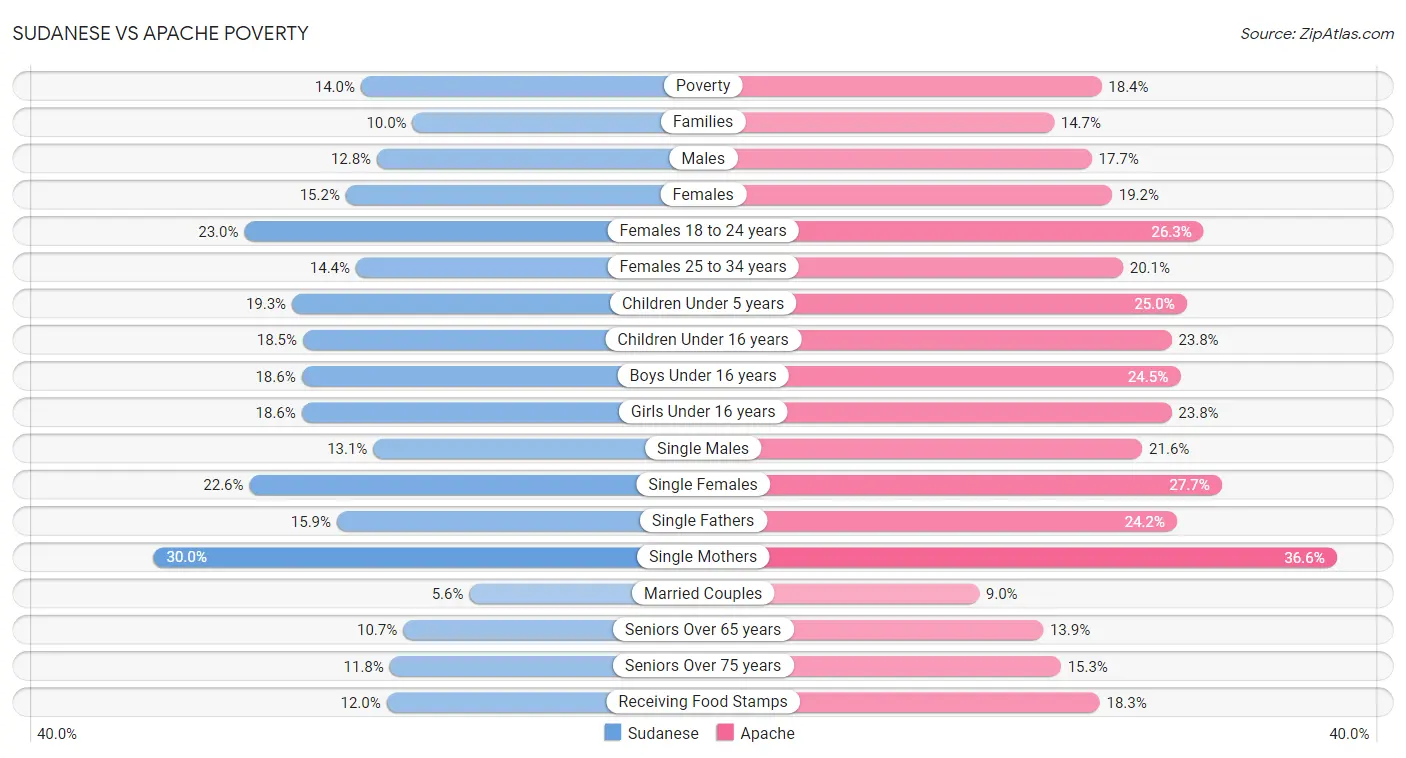This screenshot has height=758, width=1406.
Task: Click the Sudanese Families 10.0% bar
Action: [x=557, y=122]
